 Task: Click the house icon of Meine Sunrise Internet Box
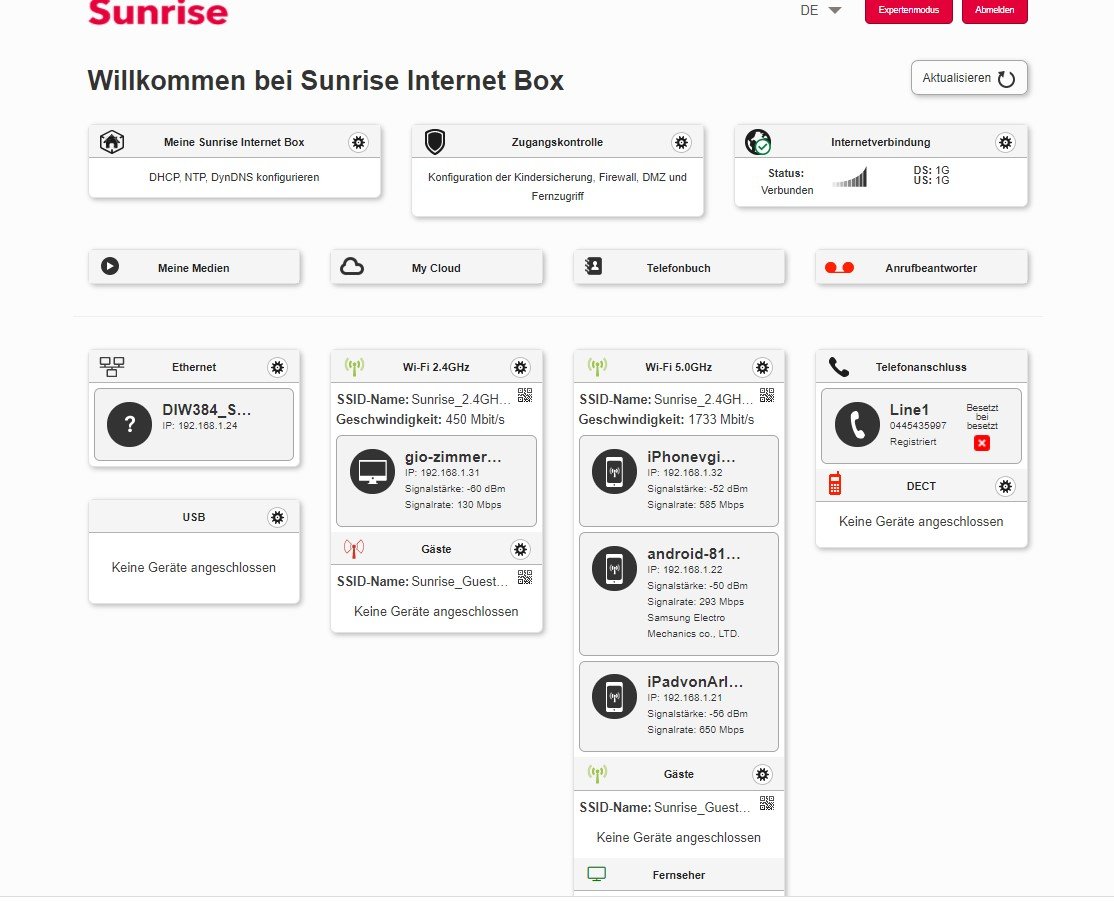pos(112,142)
